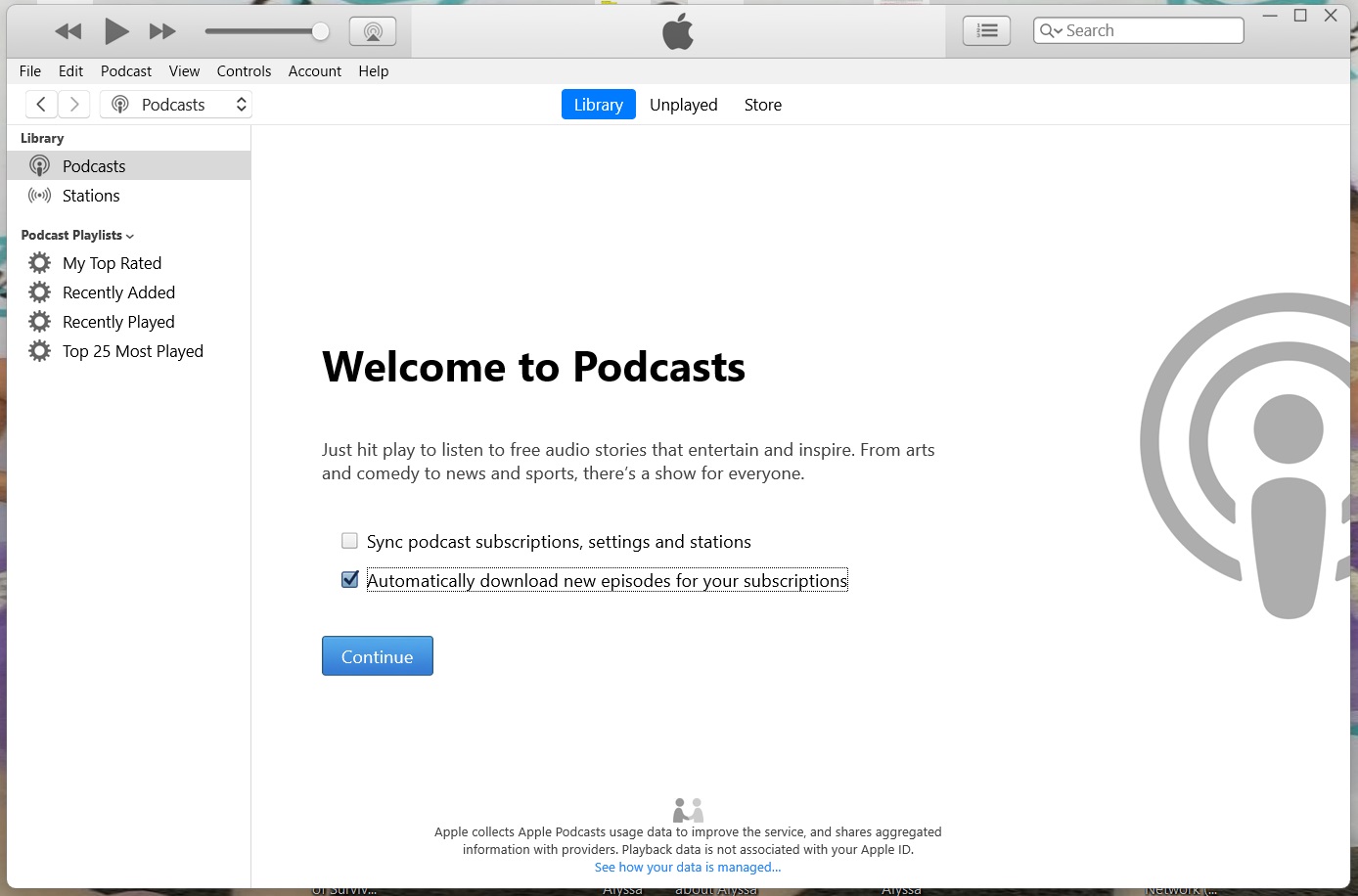Switch to the Unplayed tab

(684, 105)
